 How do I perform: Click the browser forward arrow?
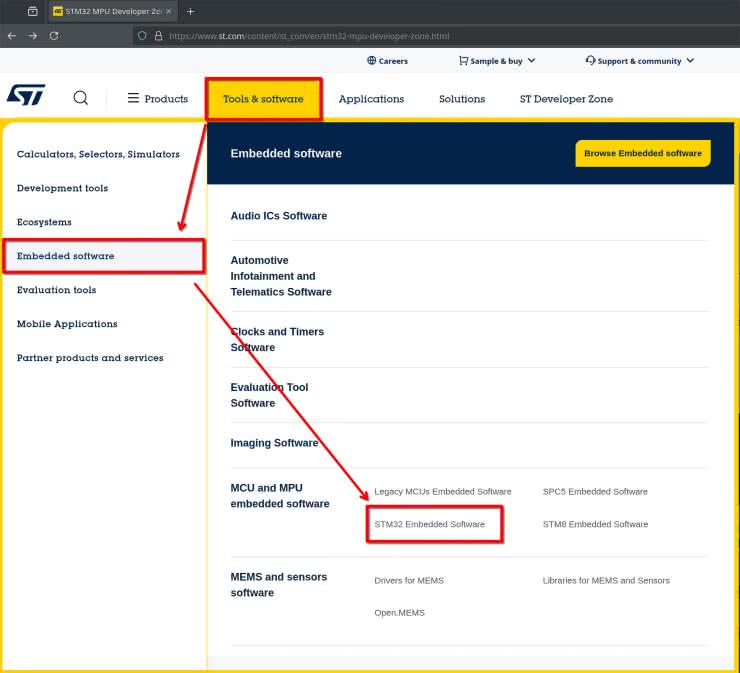pyautogui.click(x=33, y=36)
